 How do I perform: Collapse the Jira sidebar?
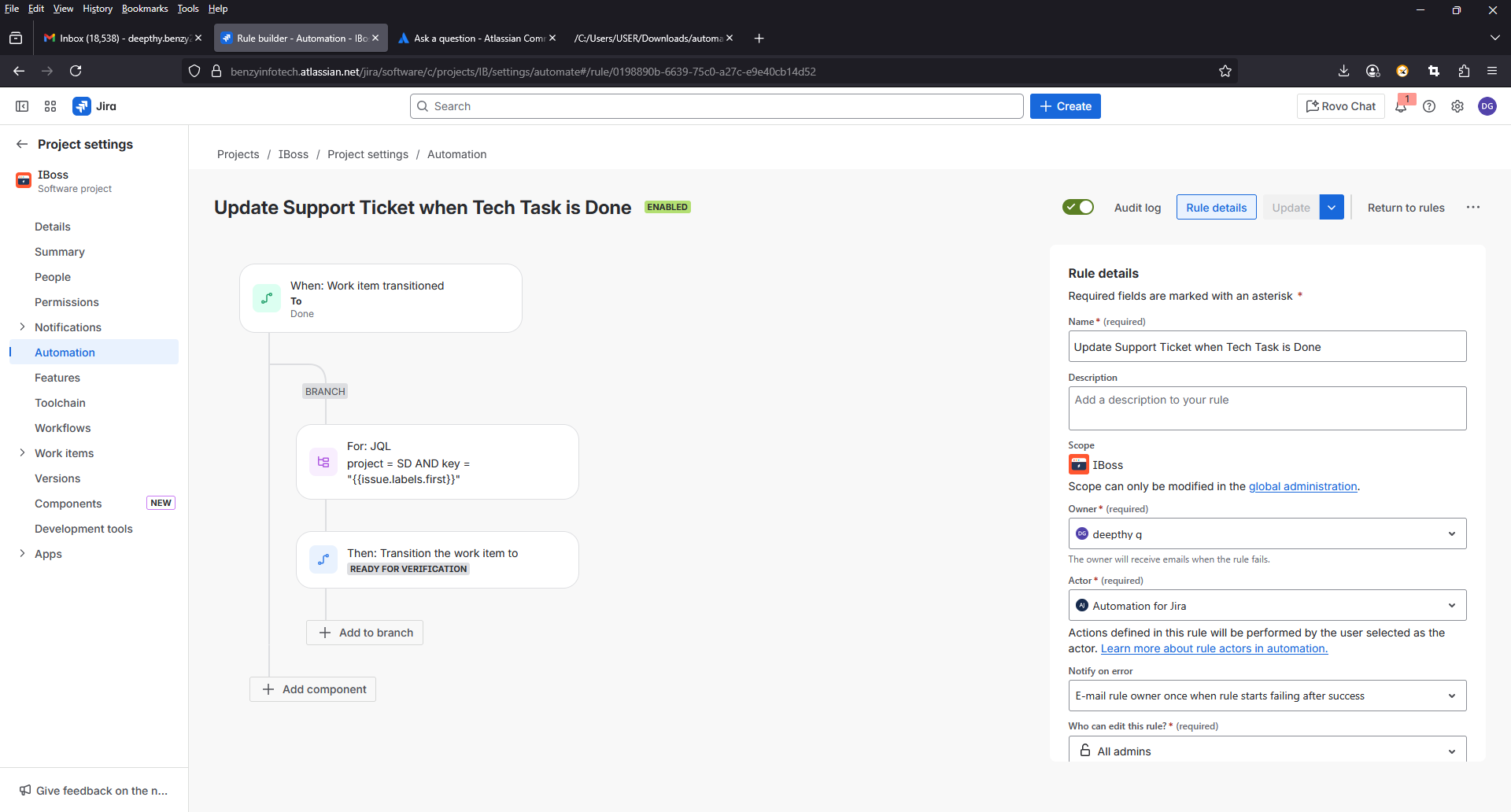click(x=22, y=106)
